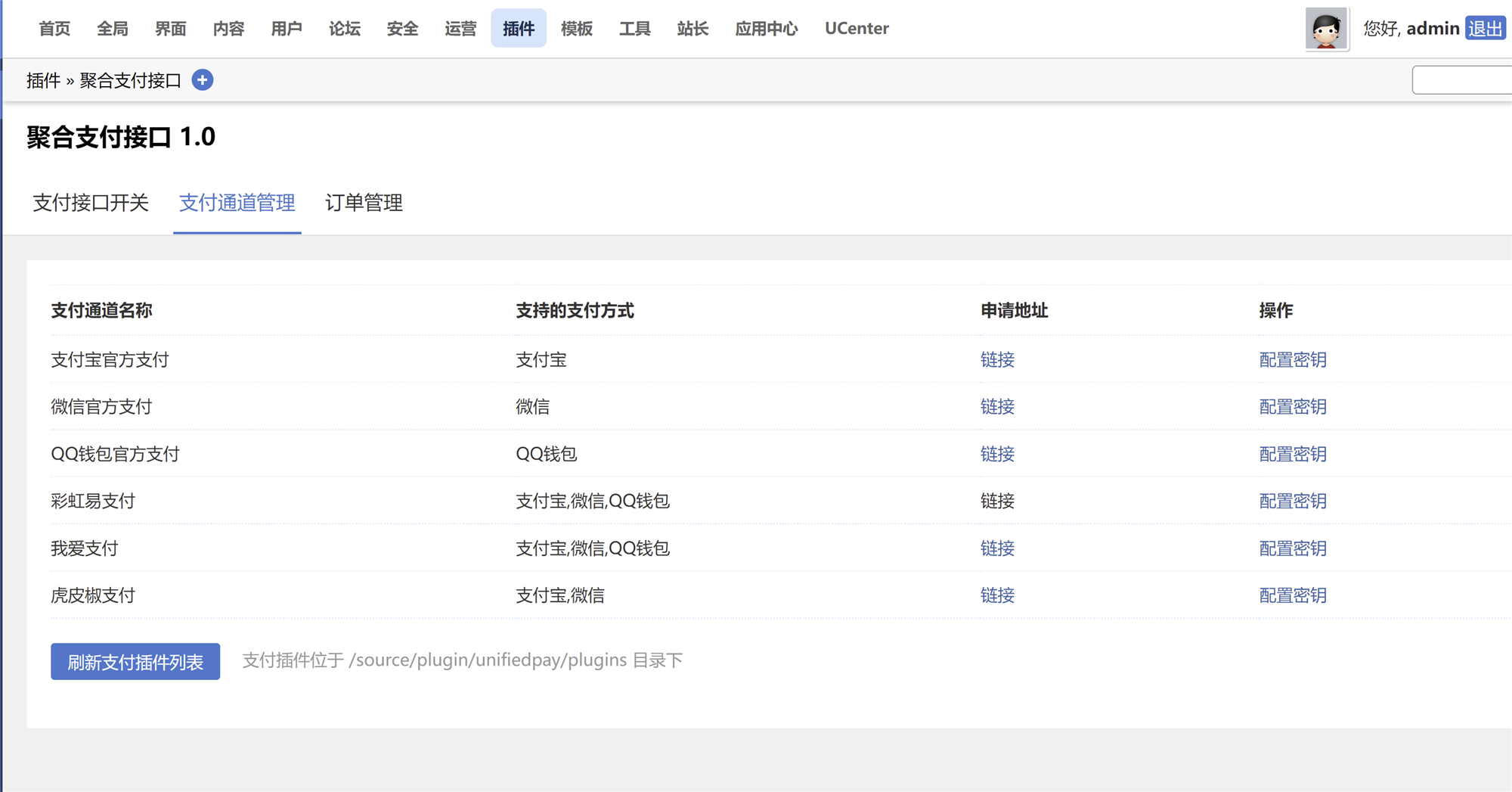Navigate to 应用中心 in the navigation bar
This screenshot has height=792, width=1512.
[766, 29]
